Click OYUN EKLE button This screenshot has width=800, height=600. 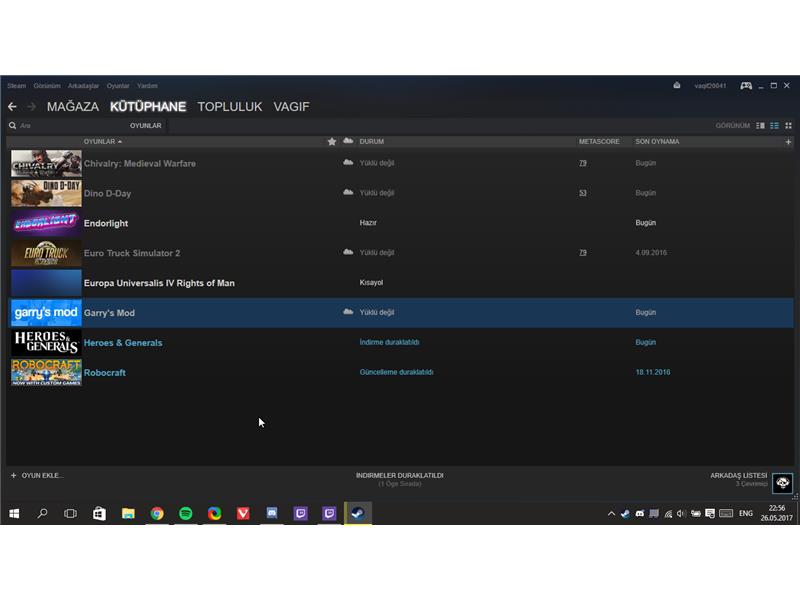pyautogui.click(x=37, y=476)
